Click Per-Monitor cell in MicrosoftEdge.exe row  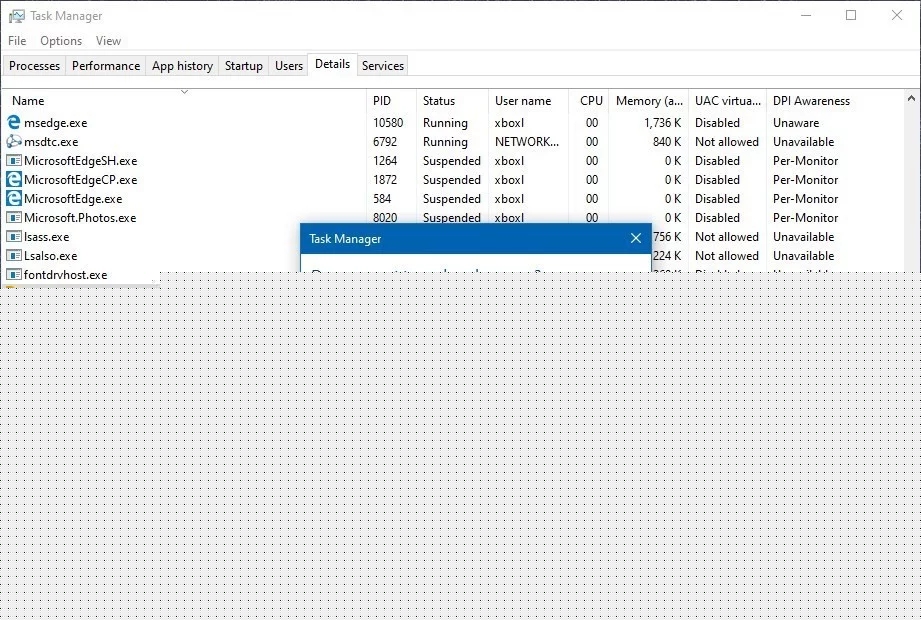coord(805,198)
